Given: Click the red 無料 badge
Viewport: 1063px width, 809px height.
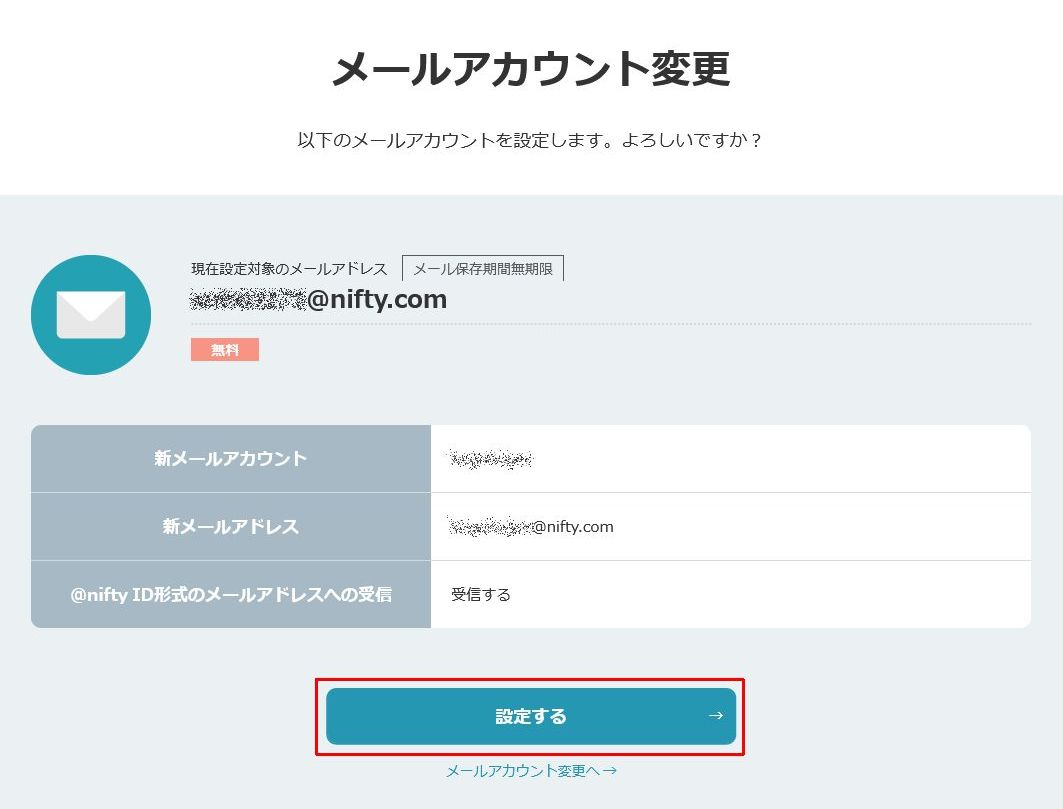Looking at the screenshot, I should click(225, 349).
